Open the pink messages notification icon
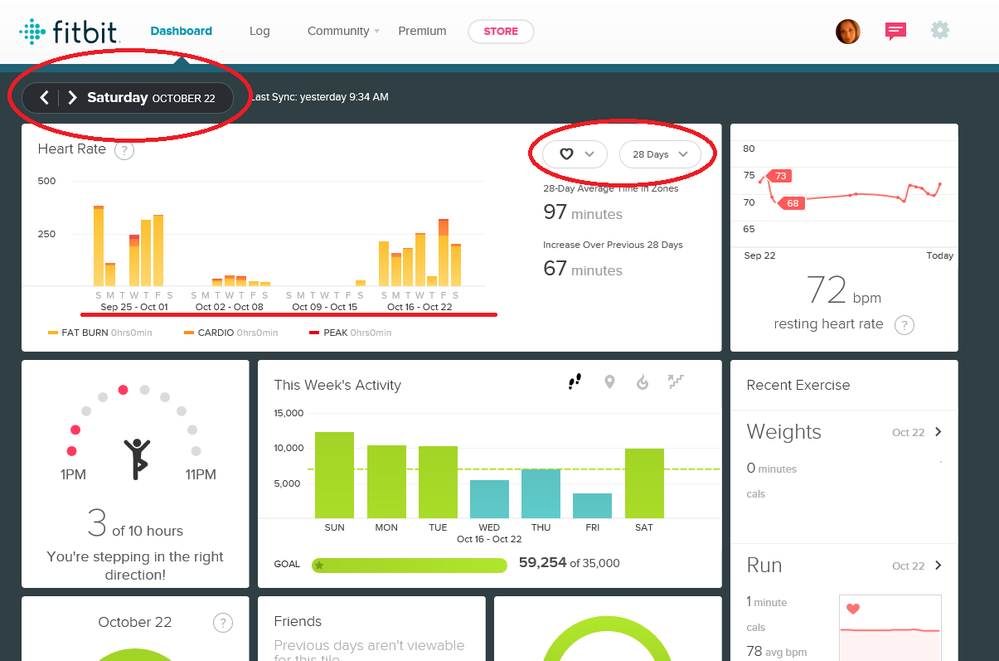999x661 pixels. pos(896,31)
